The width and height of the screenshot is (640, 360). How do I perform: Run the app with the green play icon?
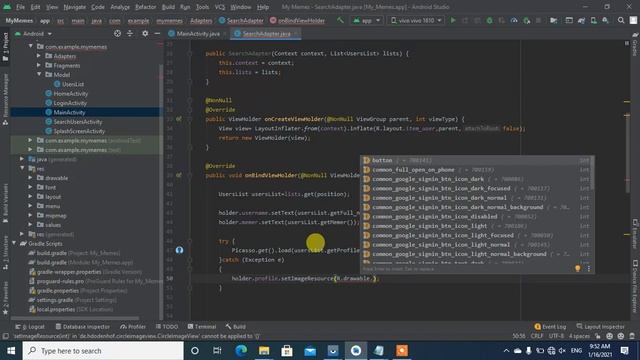point(453,20)
